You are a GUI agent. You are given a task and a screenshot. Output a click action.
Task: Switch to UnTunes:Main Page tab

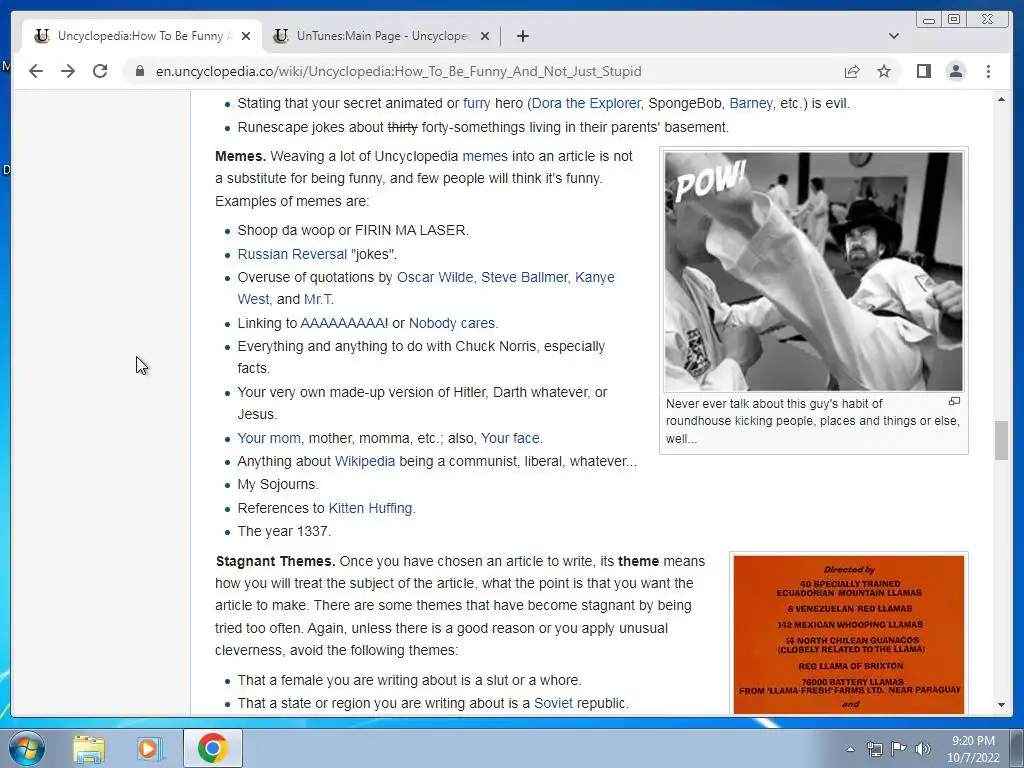(382, 36)
